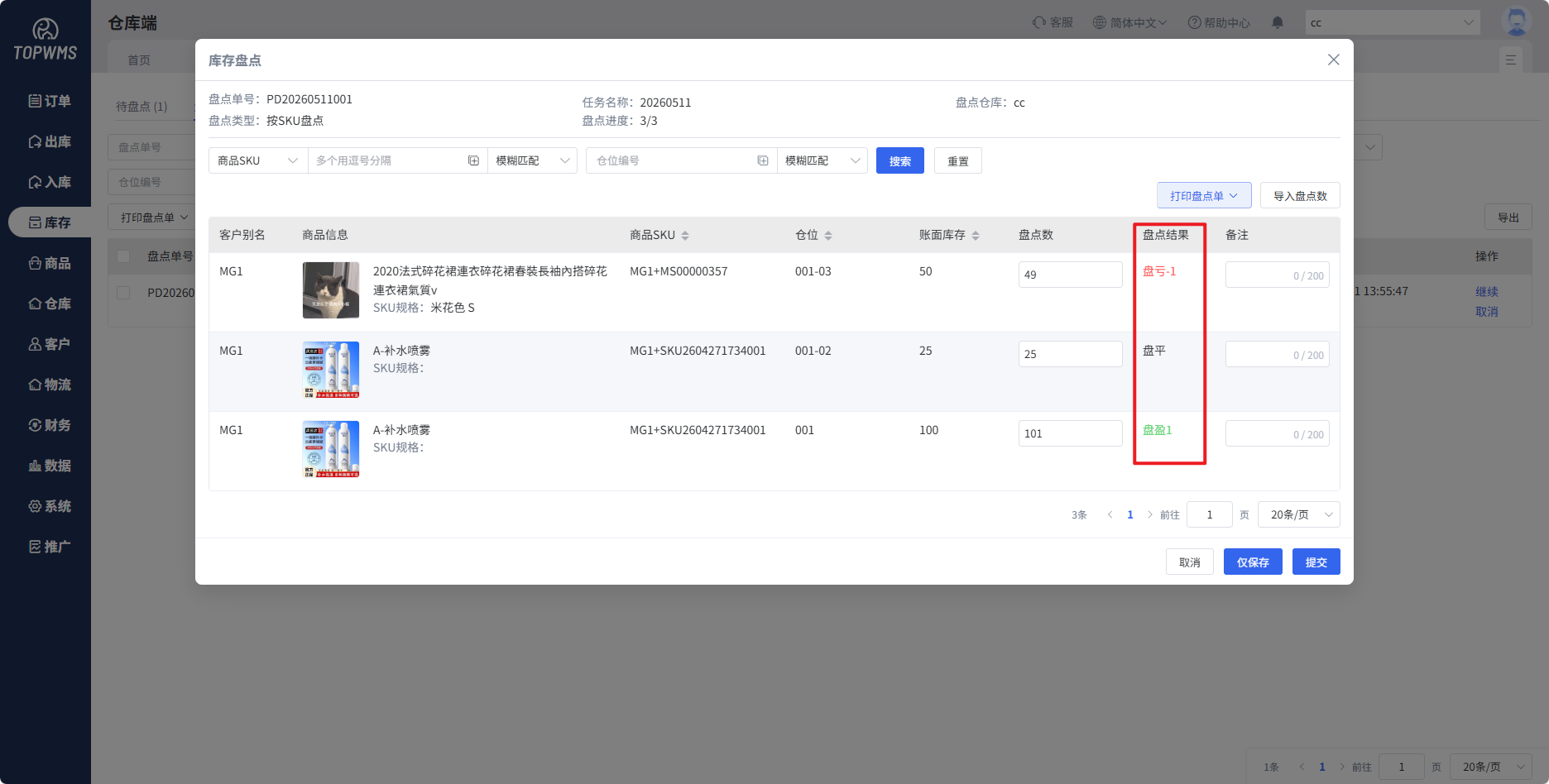Click spray thumbnail in 001-02 row
This screenshot has width=1549, height=784.
[x=331, y=370]
